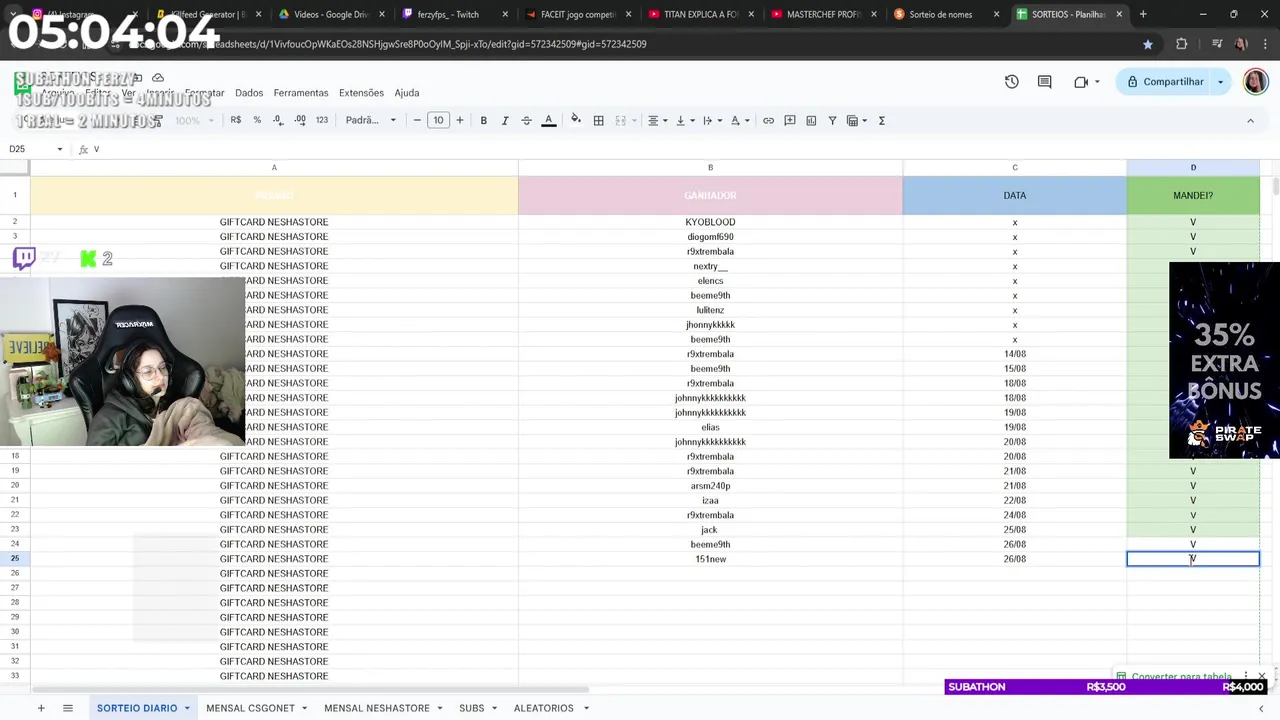Open the text color picker

(548, 120)
